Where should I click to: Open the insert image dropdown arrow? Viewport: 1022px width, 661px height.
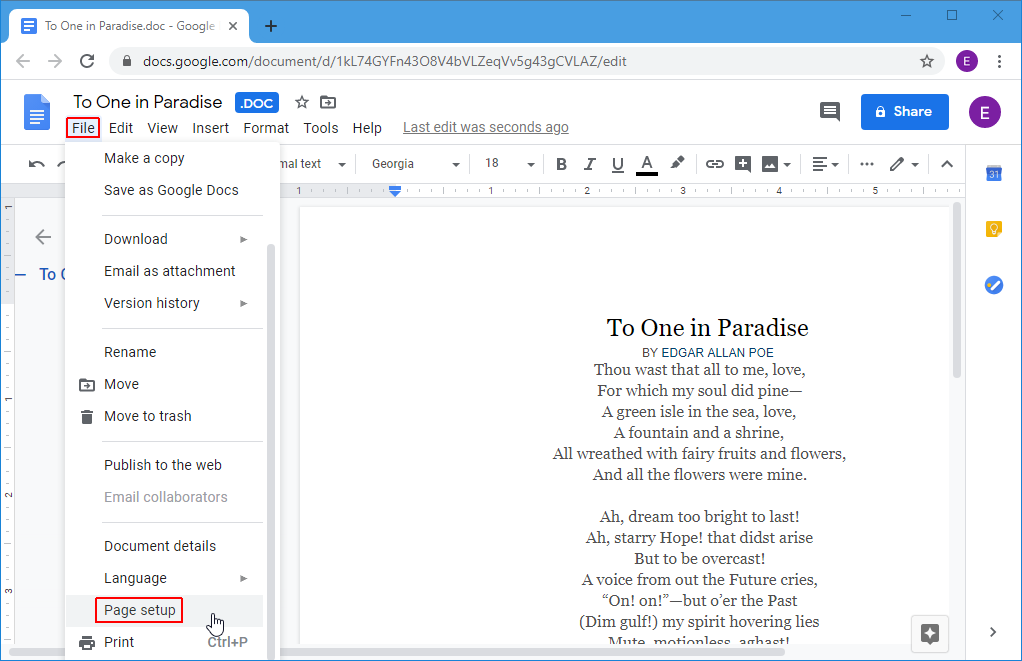[788, 163]
